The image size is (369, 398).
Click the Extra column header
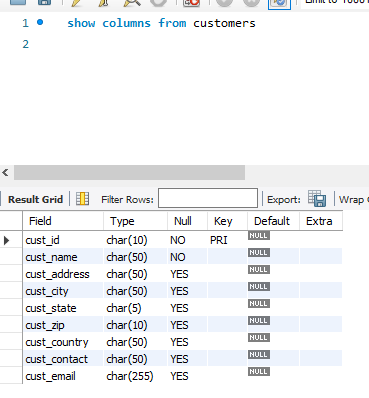click(x=321, y=221)
